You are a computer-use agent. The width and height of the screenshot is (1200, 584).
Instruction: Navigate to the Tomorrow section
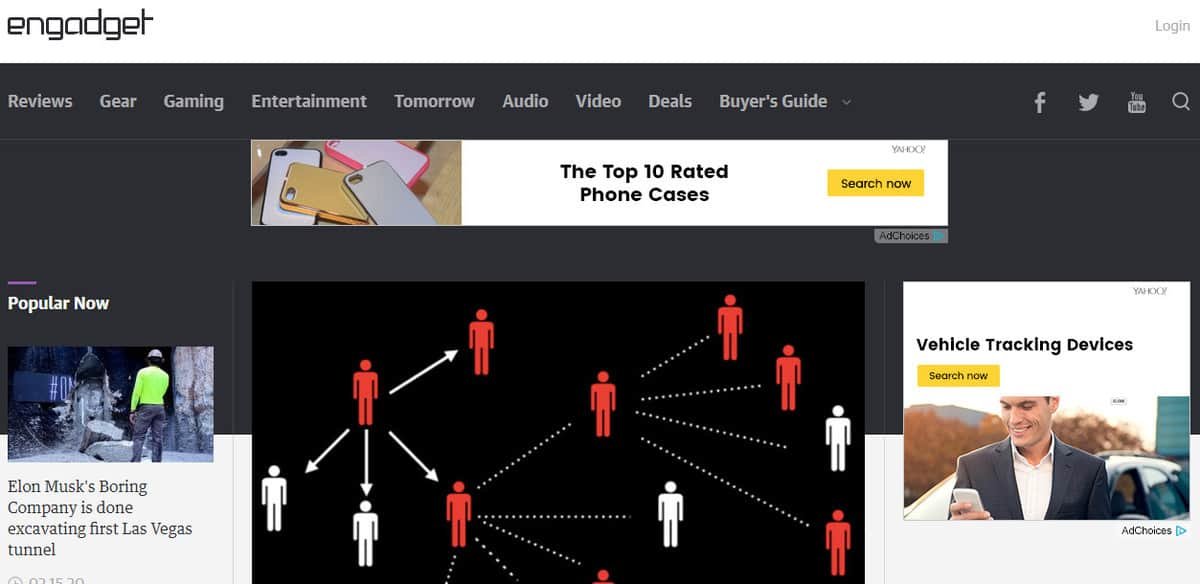click(x=434, y=101)
